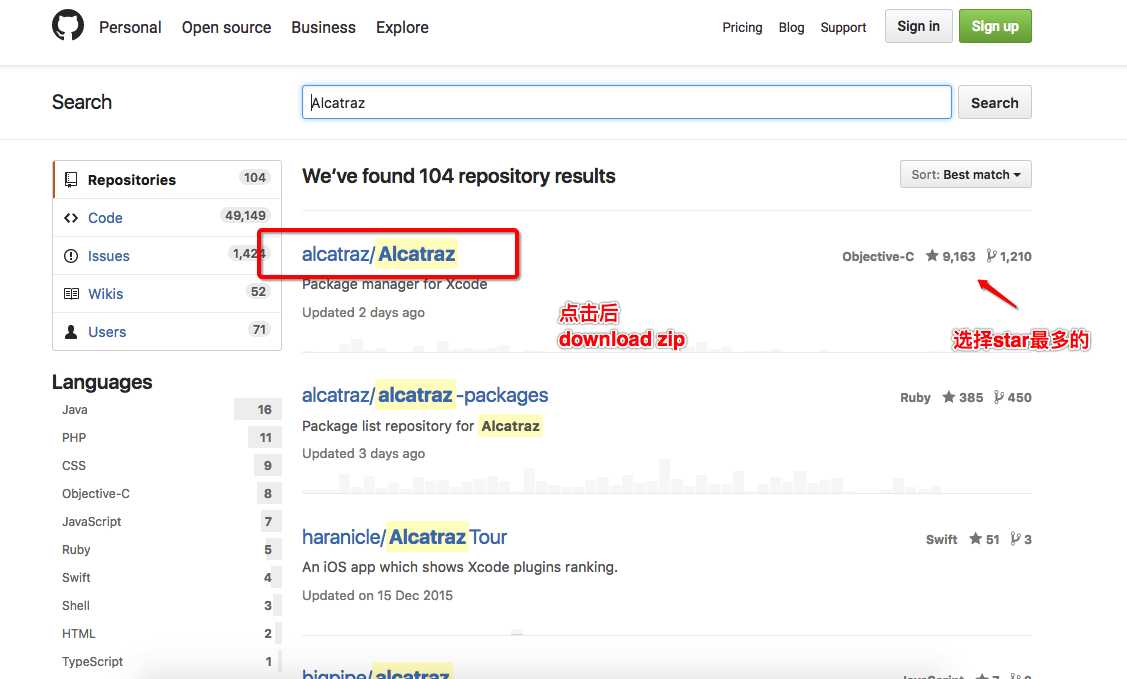Image resolution: width=1127 pixels, height=679 pixels.
Task: Filter results by HTML language
Action: click(x=79, y=634)
